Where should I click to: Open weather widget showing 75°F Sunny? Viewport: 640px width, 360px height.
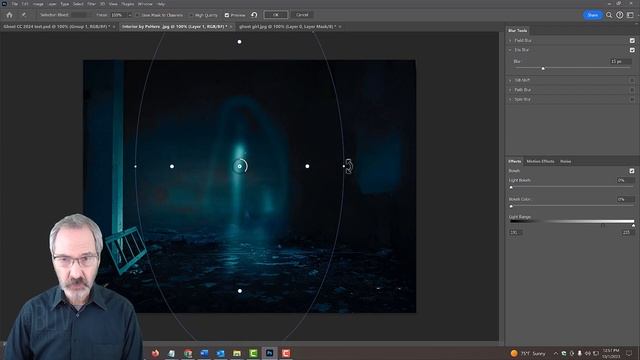point(528,353)
